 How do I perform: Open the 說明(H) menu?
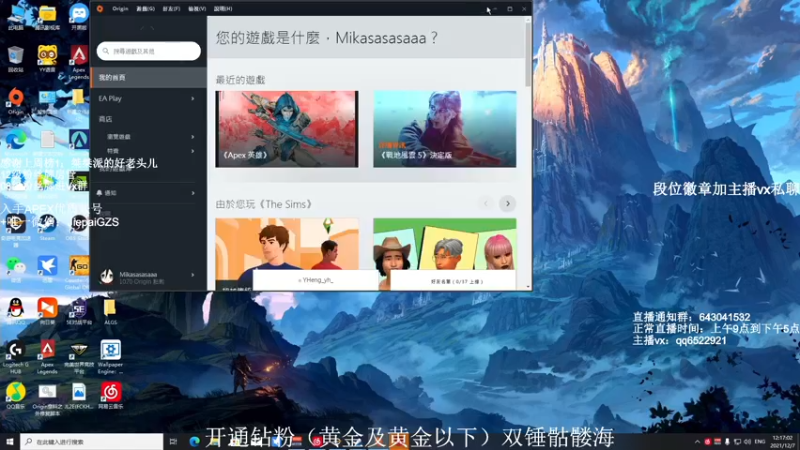point(223,9)
